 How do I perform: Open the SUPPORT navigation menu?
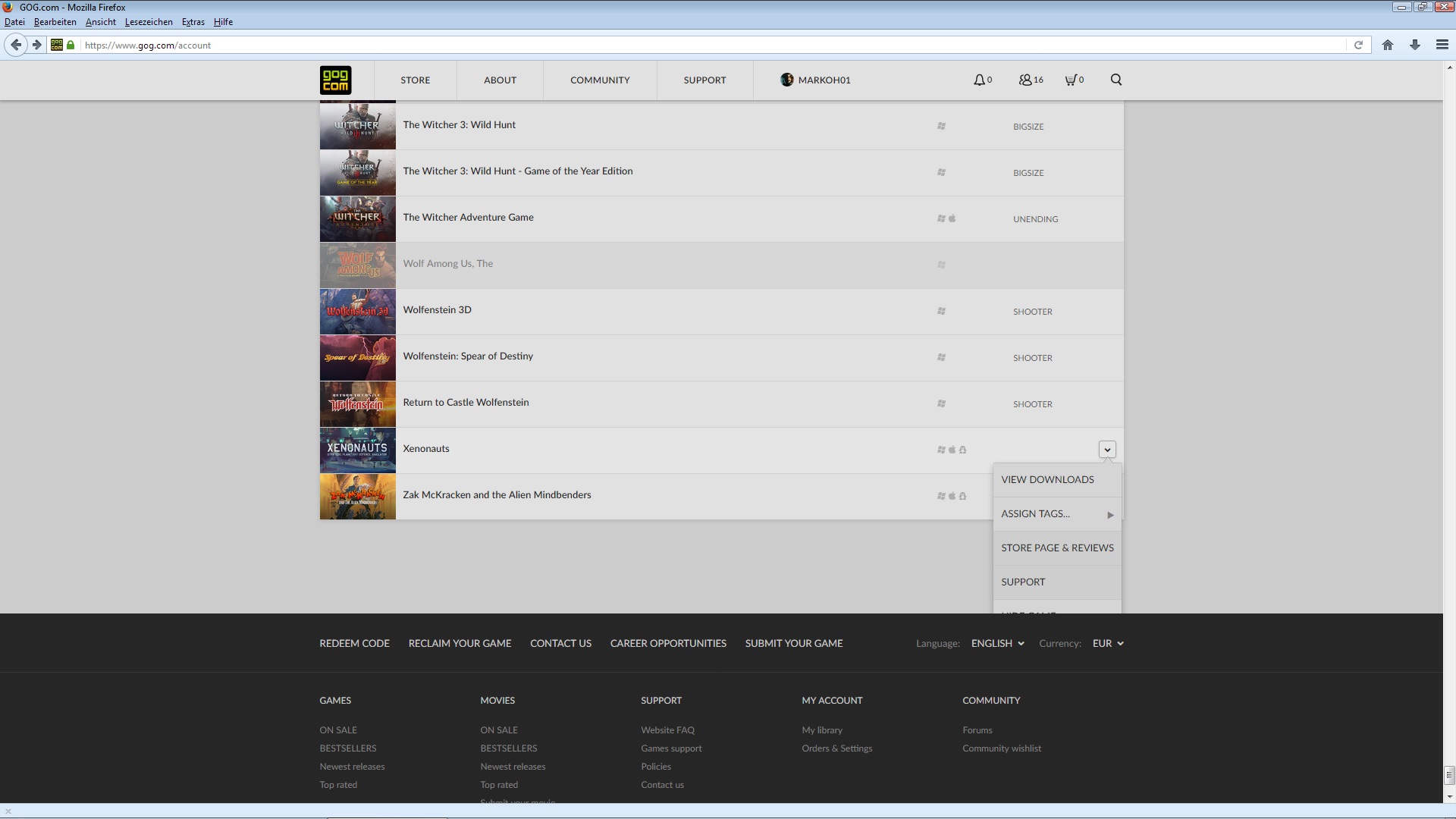tap(704, 80)
